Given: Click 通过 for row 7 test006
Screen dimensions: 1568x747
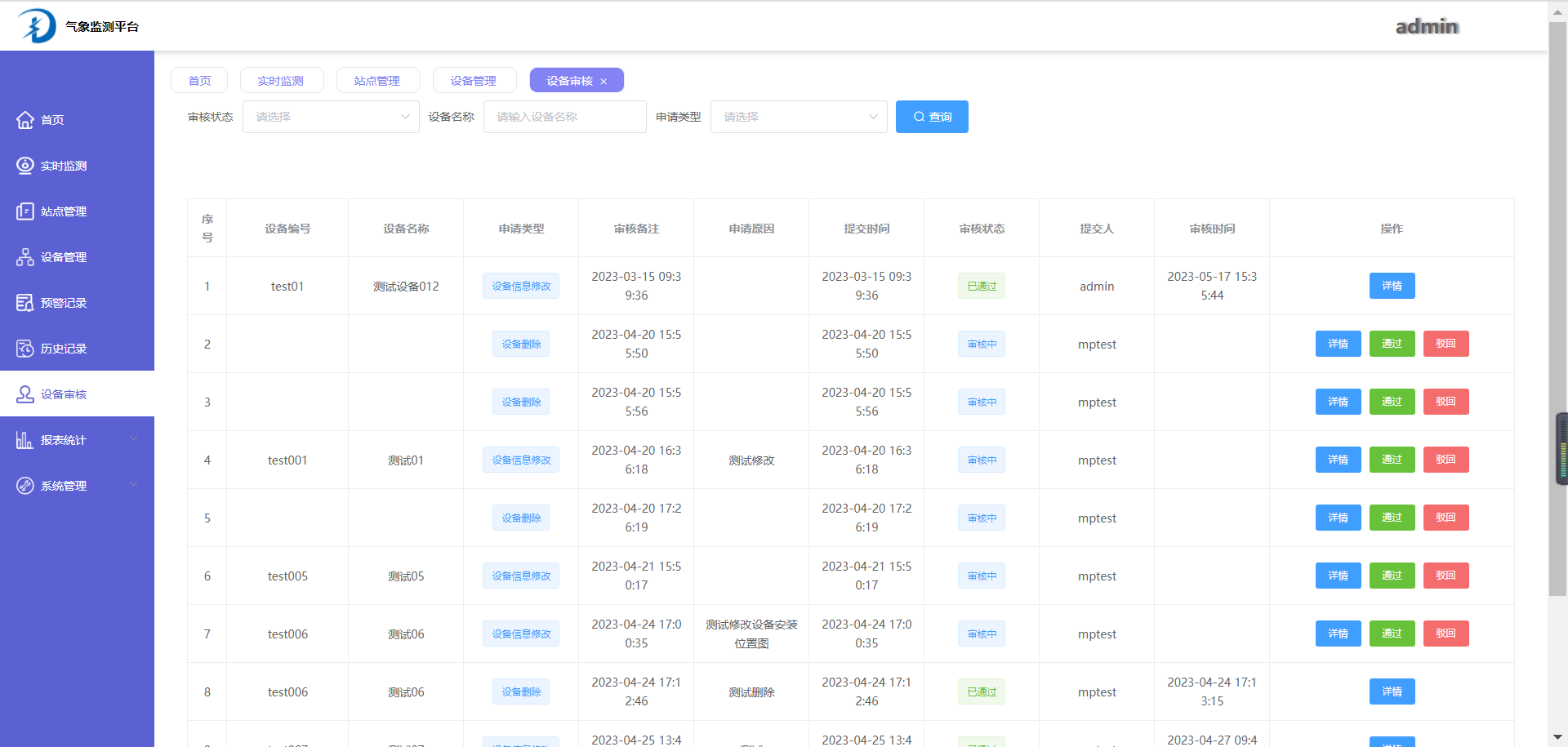Looking at the screenshot, I should coord(1392,634).
